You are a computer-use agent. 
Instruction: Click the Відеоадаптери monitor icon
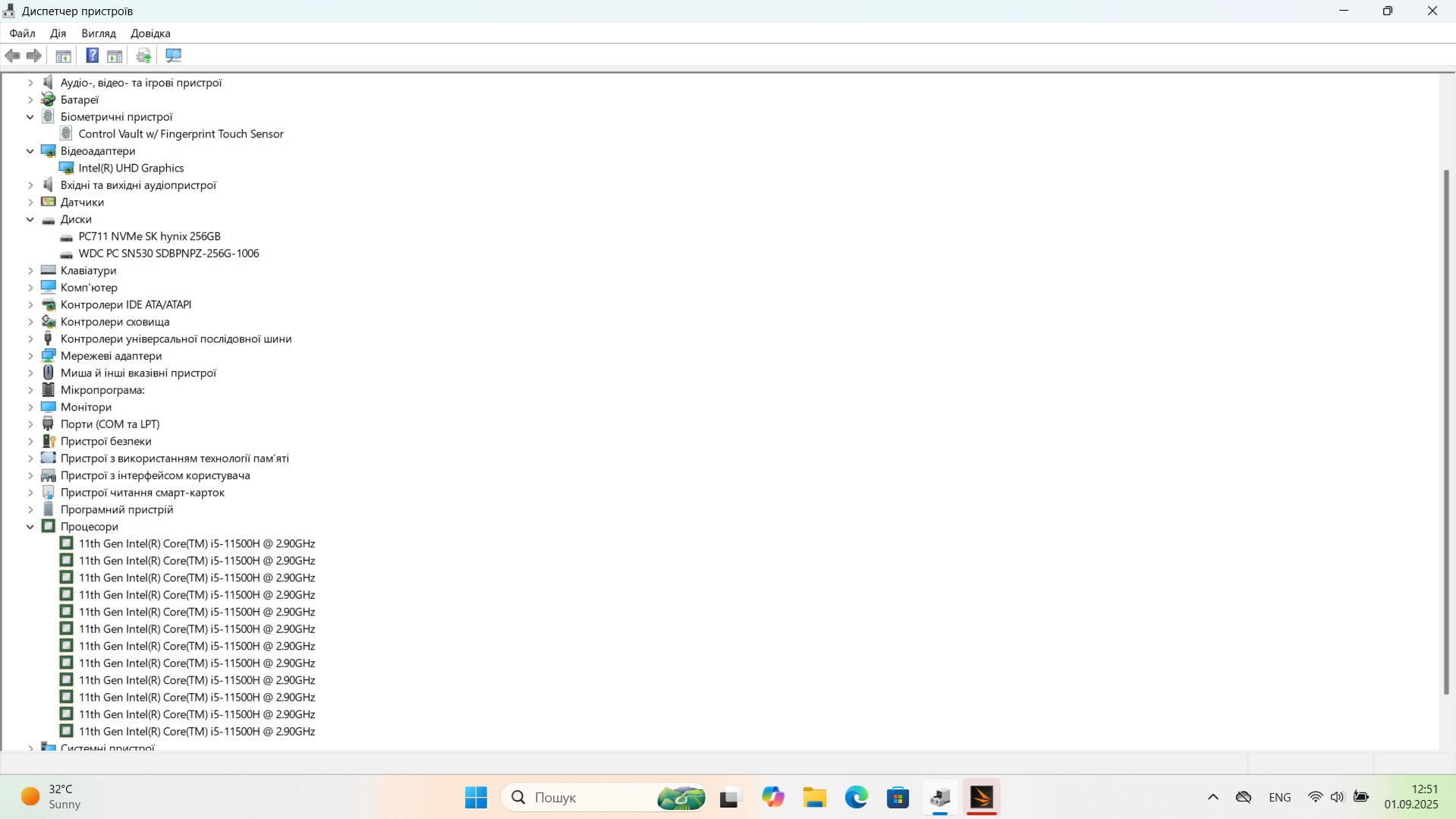pyautogui.click(x=49, y=151)
